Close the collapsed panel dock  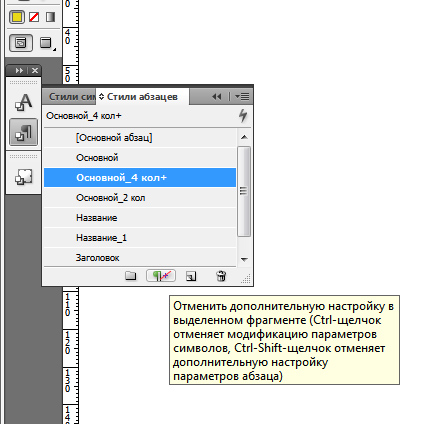coord(35,71)
